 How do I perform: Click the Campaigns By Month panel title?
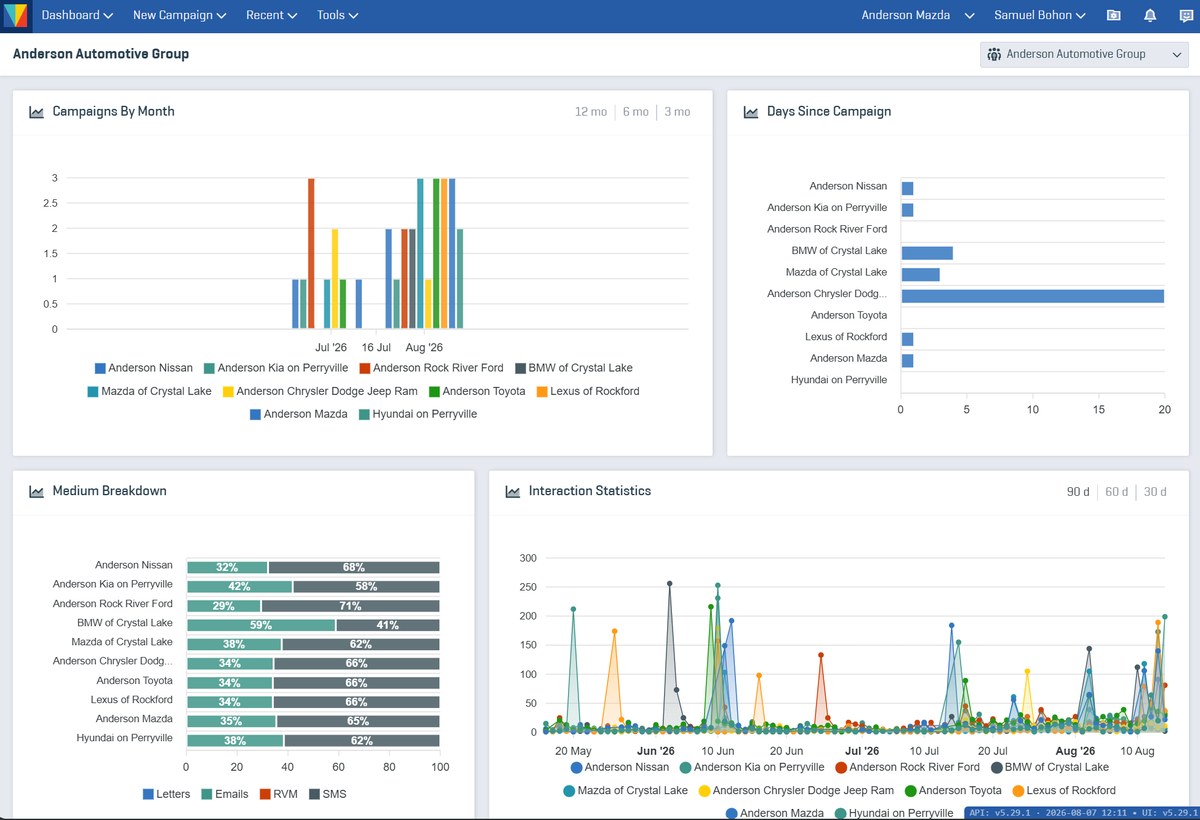[x=113, y=112]
